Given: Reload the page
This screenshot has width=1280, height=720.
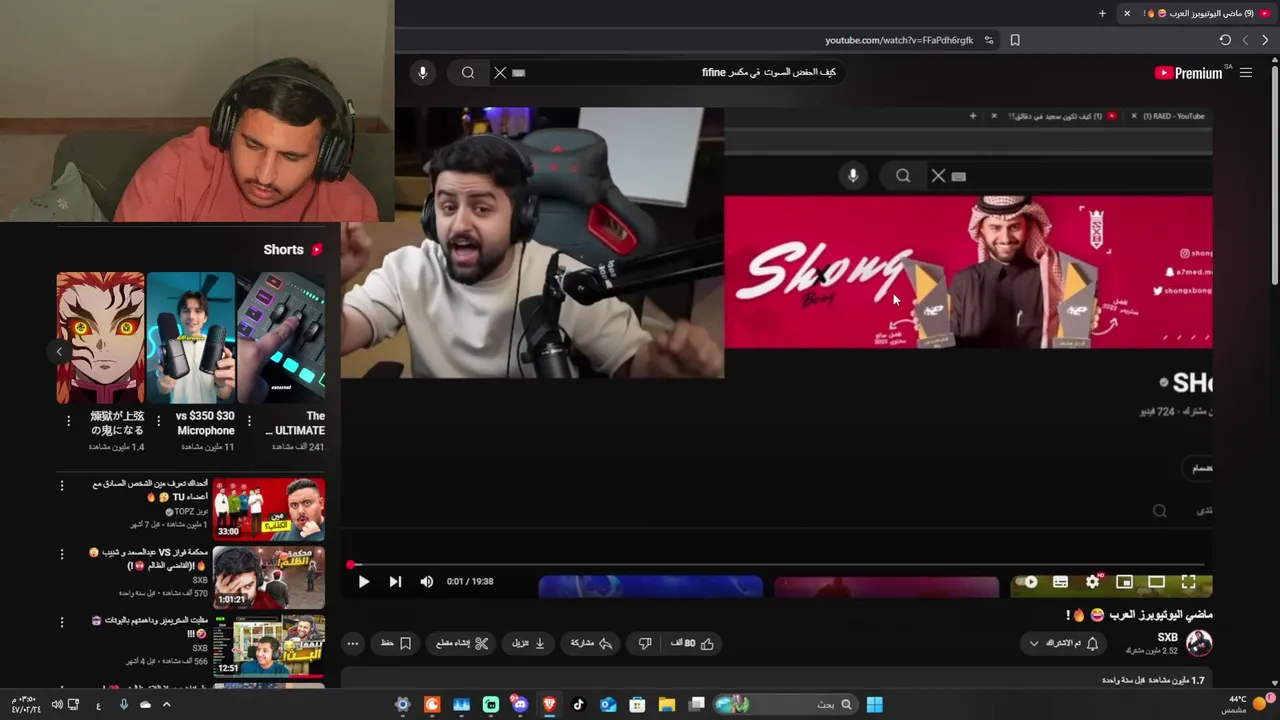Looking at the screenshot, I should 1225,40.
